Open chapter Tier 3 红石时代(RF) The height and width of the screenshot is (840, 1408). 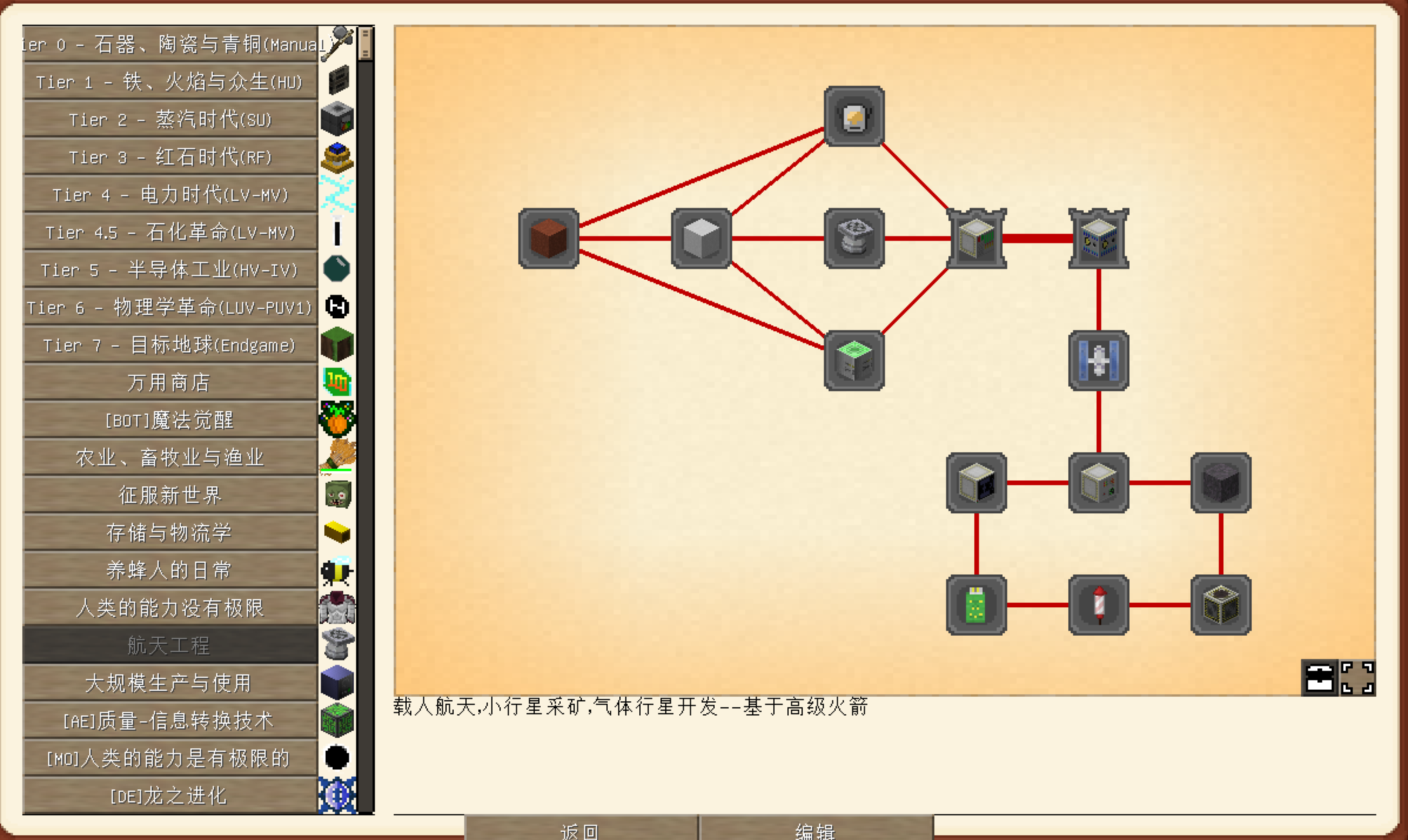click(x=170, y=156)
